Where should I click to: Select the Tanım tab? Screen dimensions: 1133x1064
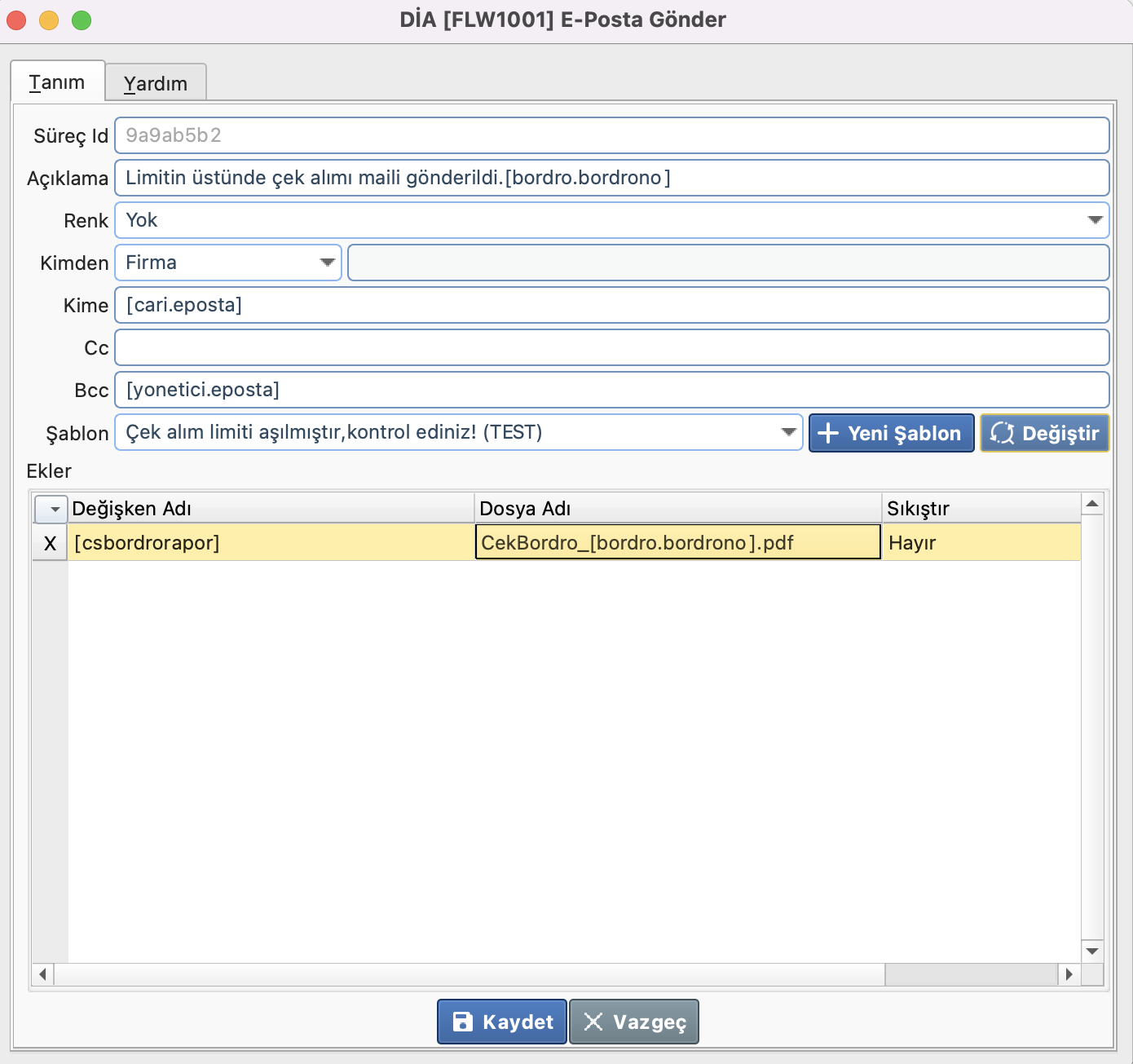pos(57,82)
